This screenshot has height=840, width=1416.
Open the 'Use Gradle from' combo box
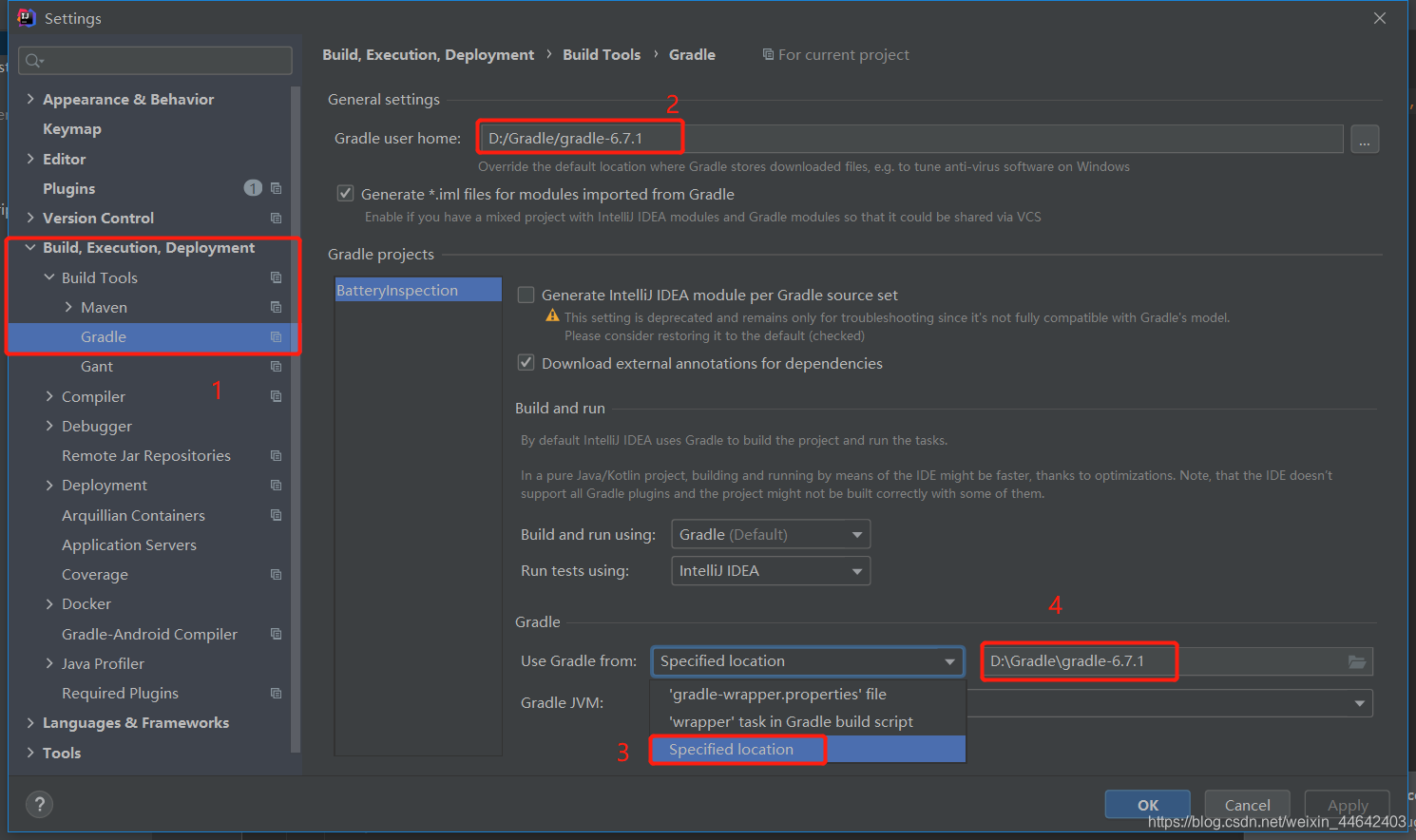pos(808,661)
